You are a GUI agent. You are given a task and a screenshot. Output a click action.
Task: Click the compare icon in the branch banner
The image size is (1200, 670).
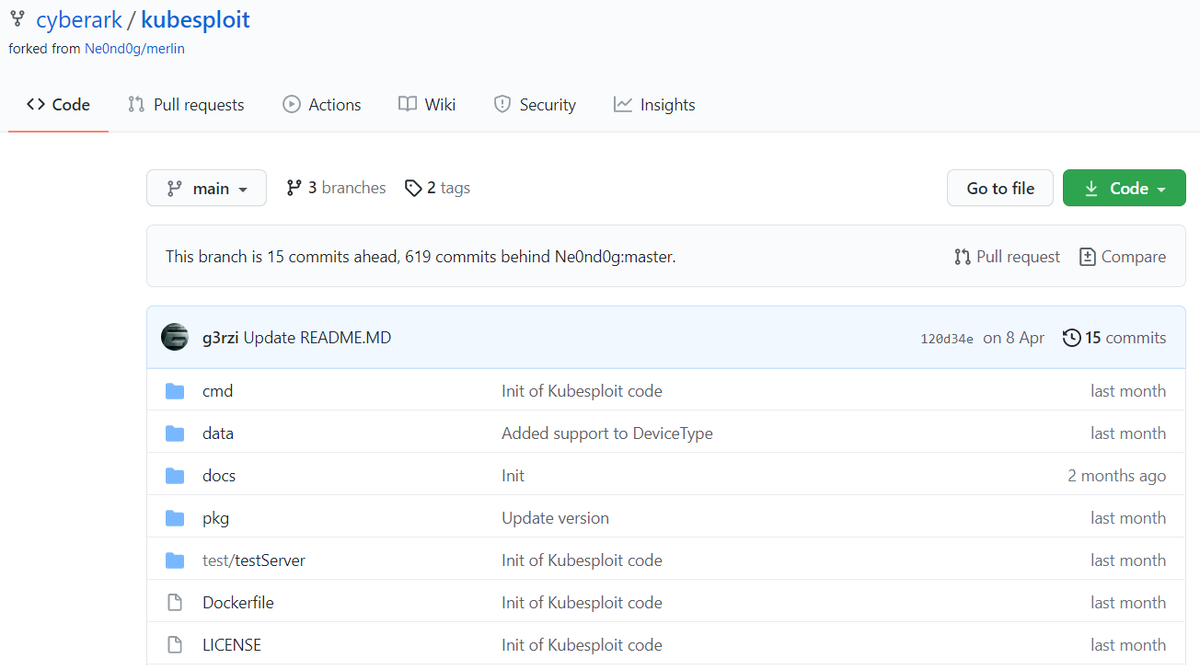pyautogui.click(x=1087, y=257)
